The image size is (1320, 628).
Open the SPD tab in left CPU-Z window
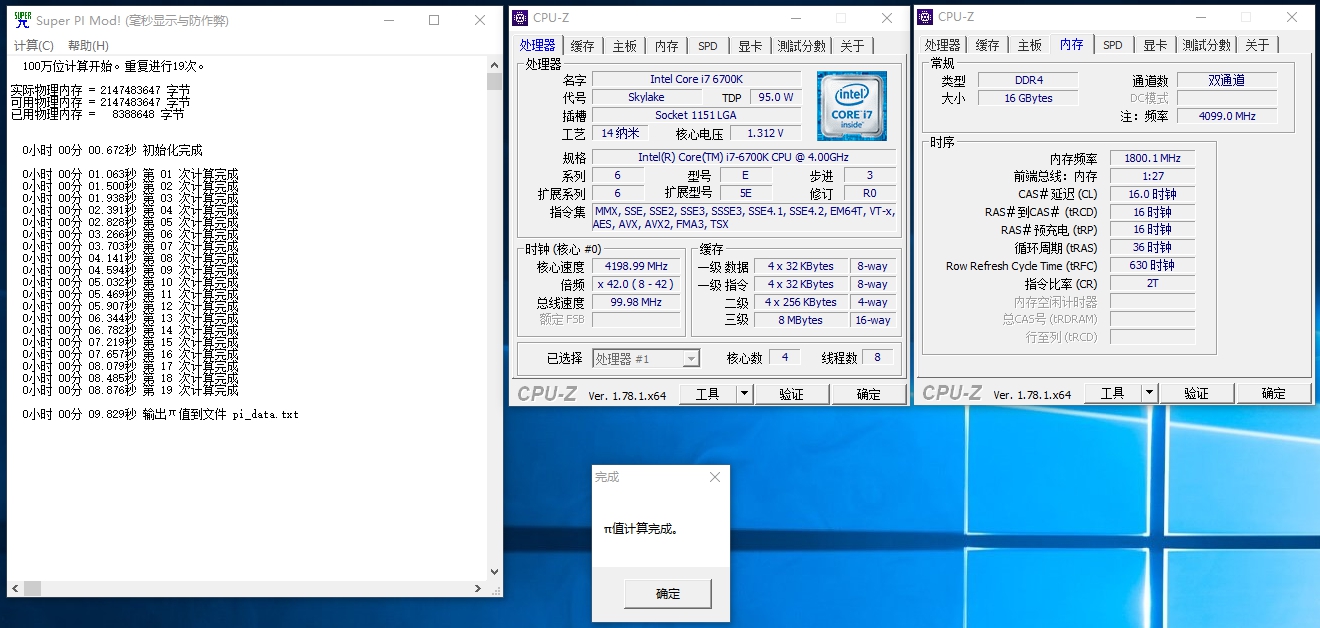coord(709,44)
